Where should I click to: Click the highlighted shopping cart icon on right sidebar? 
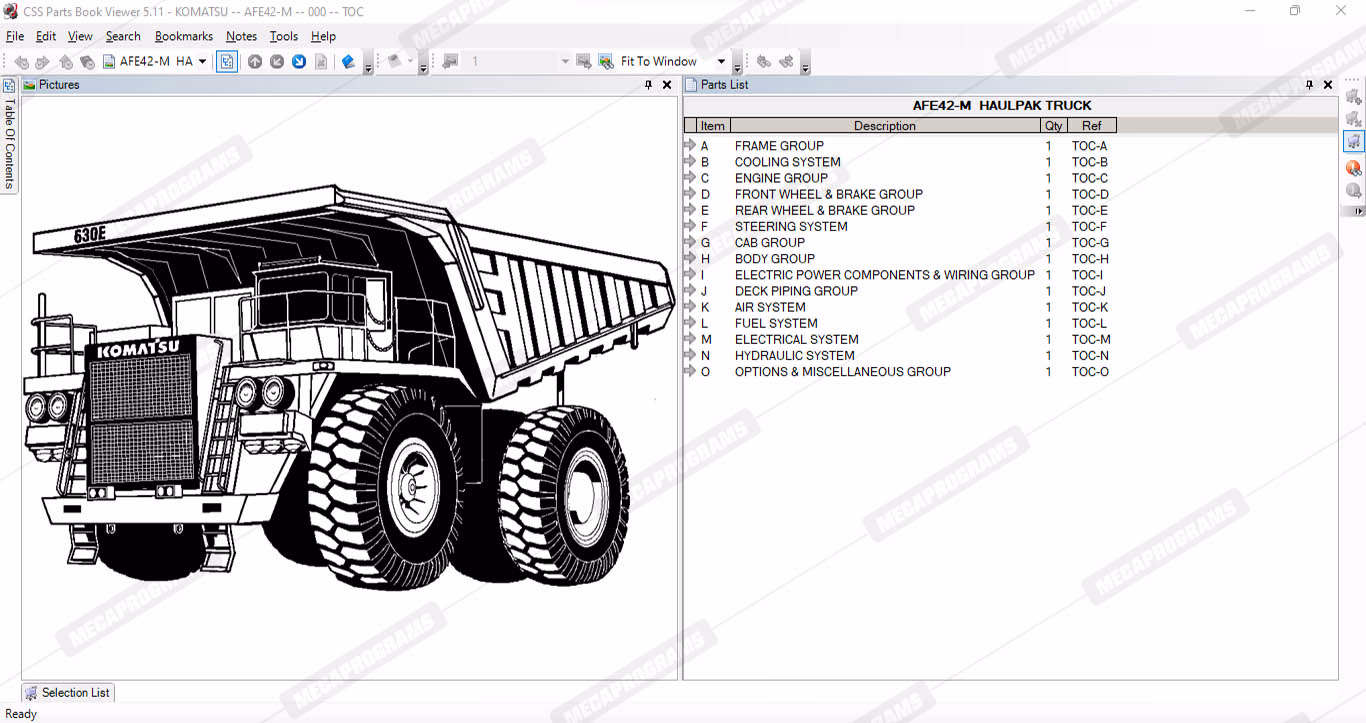[1353, 141]
